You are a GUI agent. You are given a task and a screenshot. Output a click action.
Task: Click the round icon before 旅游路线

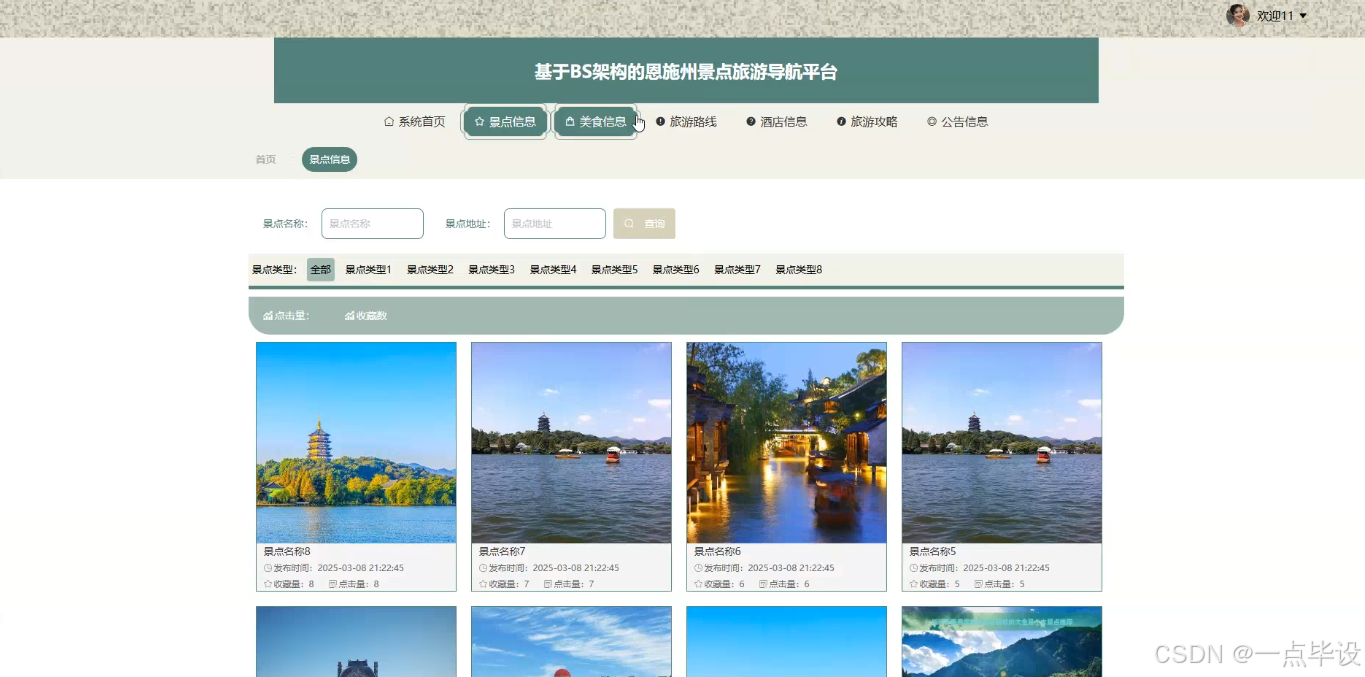tap(660, 122)
